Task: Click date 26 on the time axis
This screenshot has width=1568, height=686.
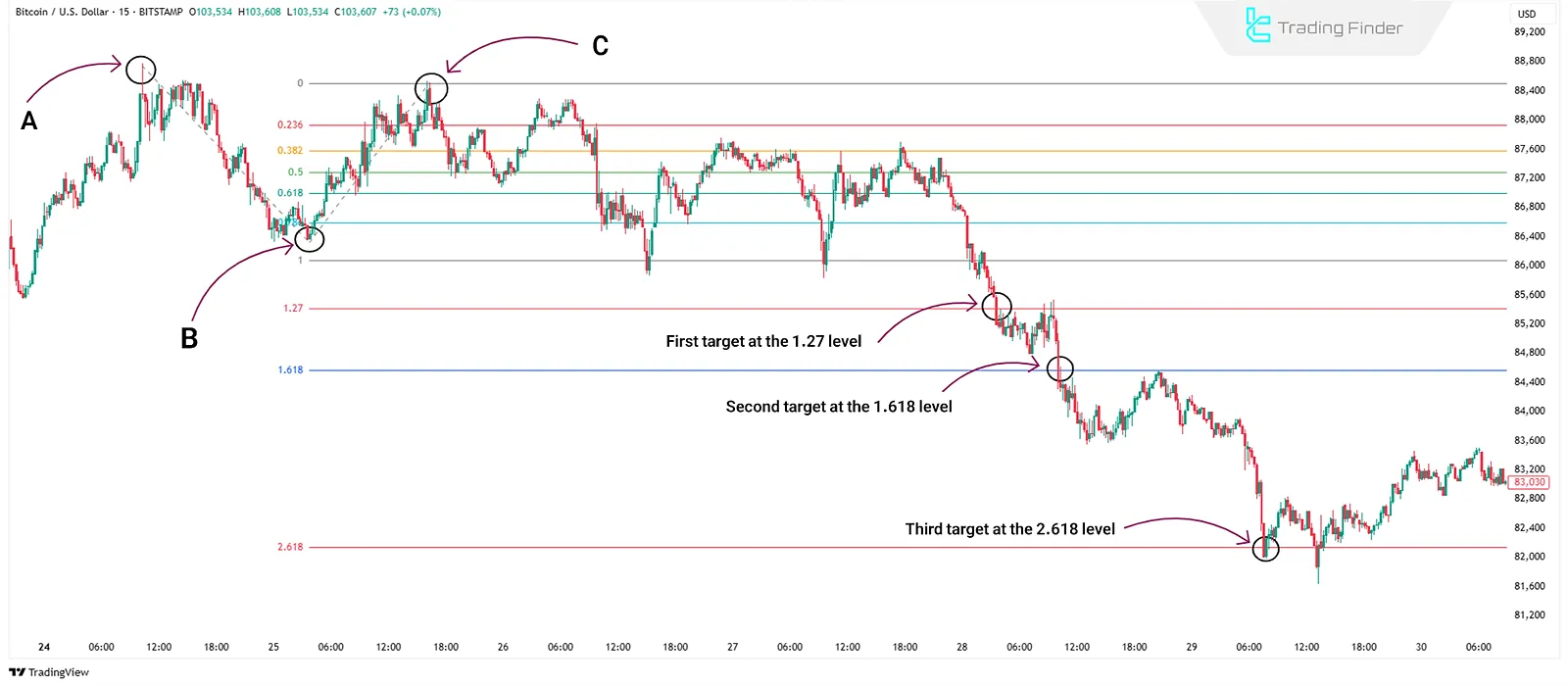Action: [503, 647]
